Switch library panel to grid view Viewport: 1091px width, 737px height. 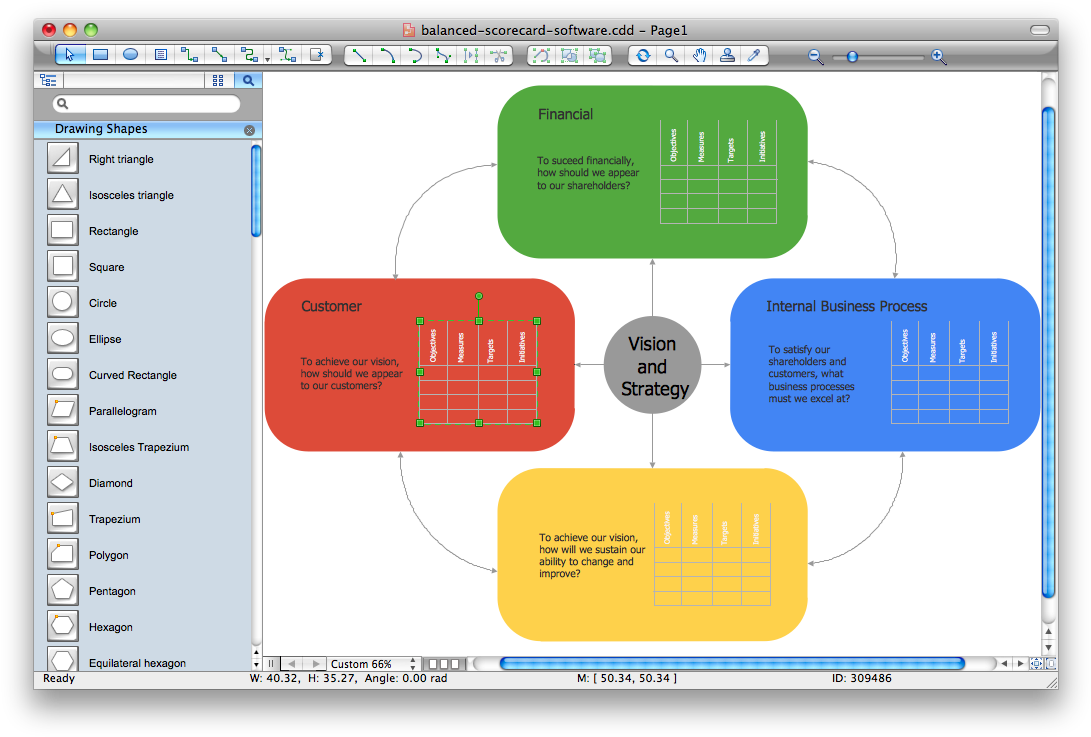pos(218,80)
